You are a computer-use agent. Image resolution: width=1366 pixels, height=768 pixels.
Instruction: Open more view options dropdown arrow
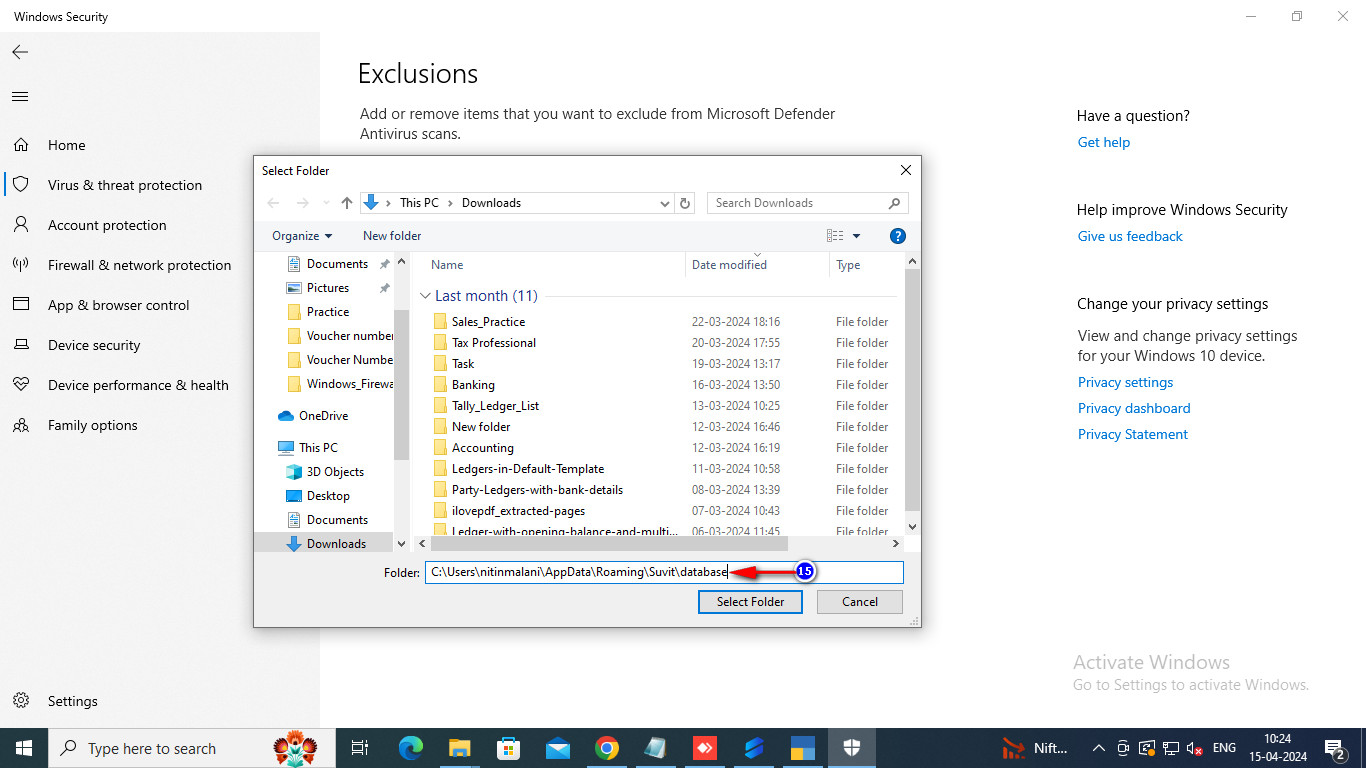point(857,236)
